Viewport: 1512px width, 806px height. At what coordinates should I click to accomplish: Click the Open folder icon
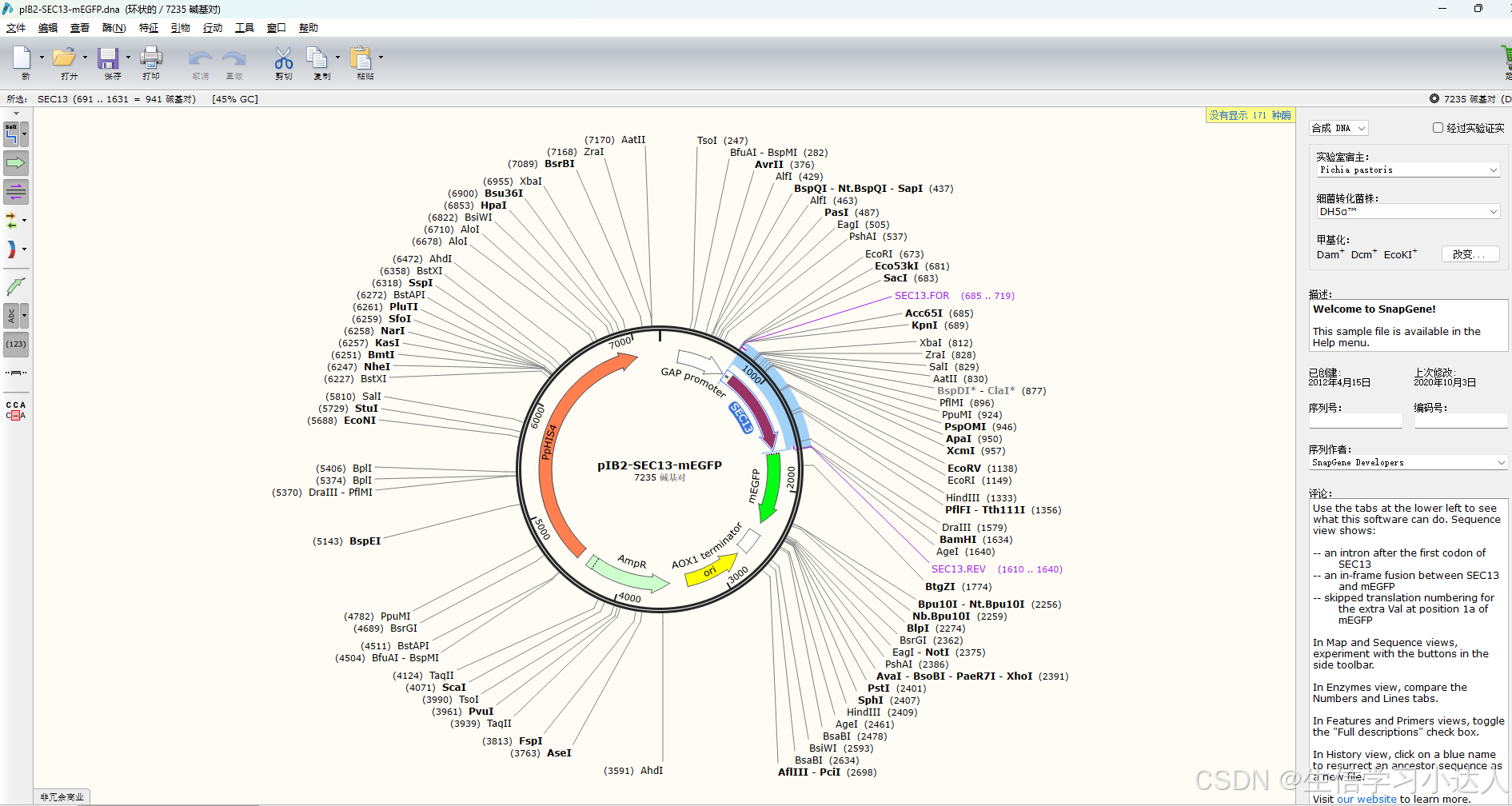tap(64, 58)
